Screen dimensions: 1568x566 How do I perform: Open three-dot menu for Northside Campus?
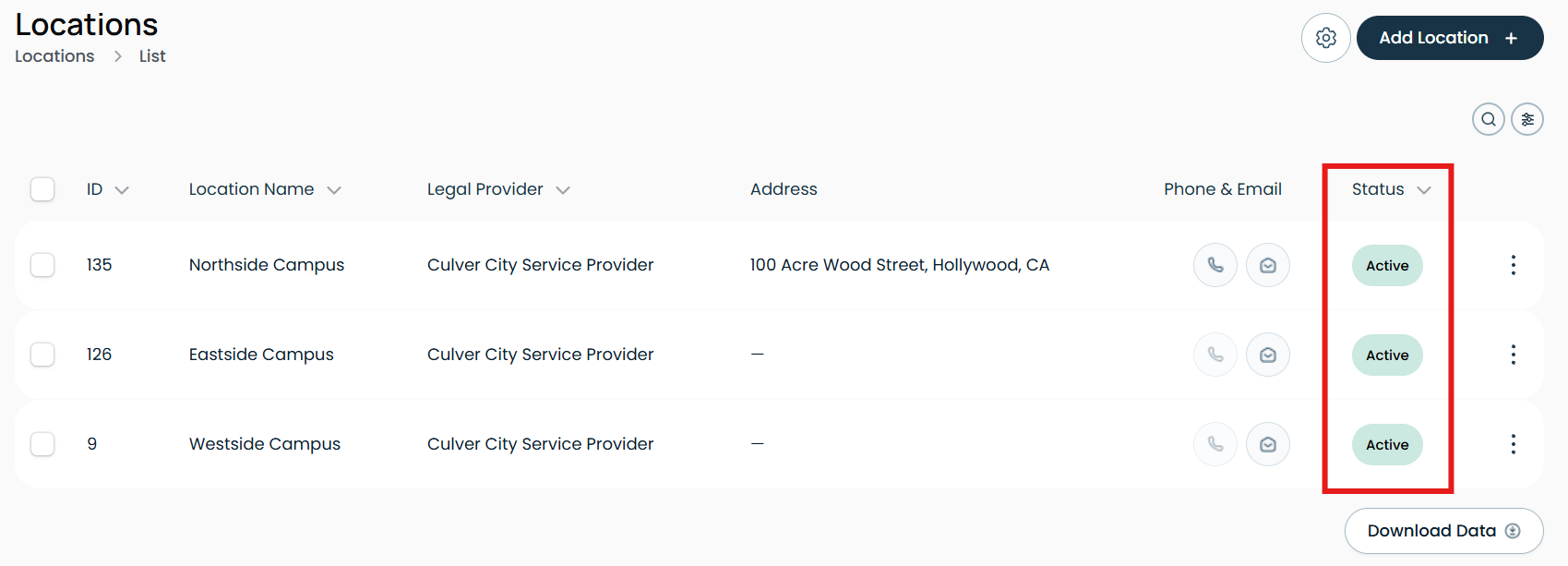click(1514, 265)
